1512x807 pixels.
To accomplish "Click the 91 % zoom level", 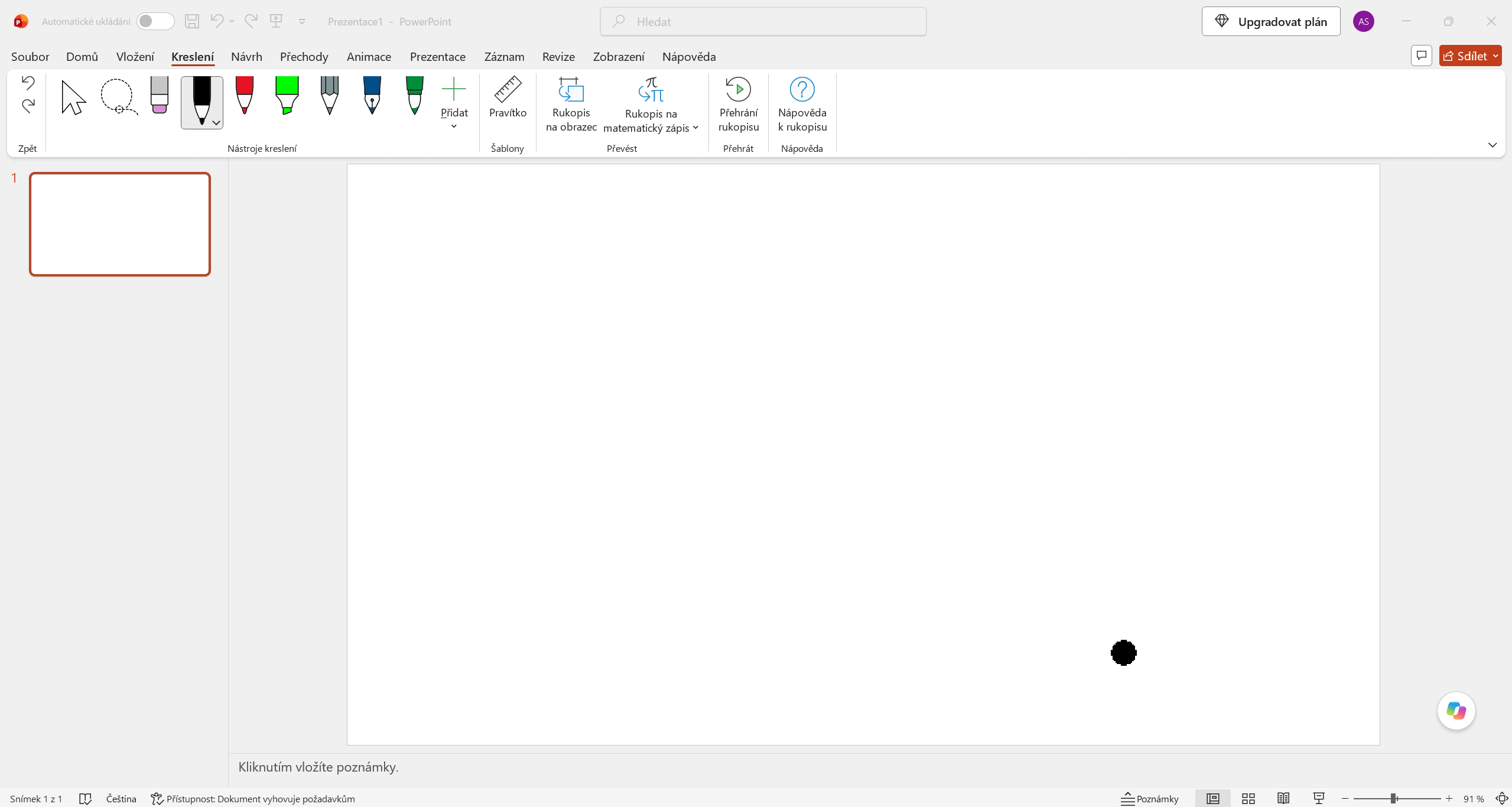I will pyautogui.click(x=1474, y=799).
